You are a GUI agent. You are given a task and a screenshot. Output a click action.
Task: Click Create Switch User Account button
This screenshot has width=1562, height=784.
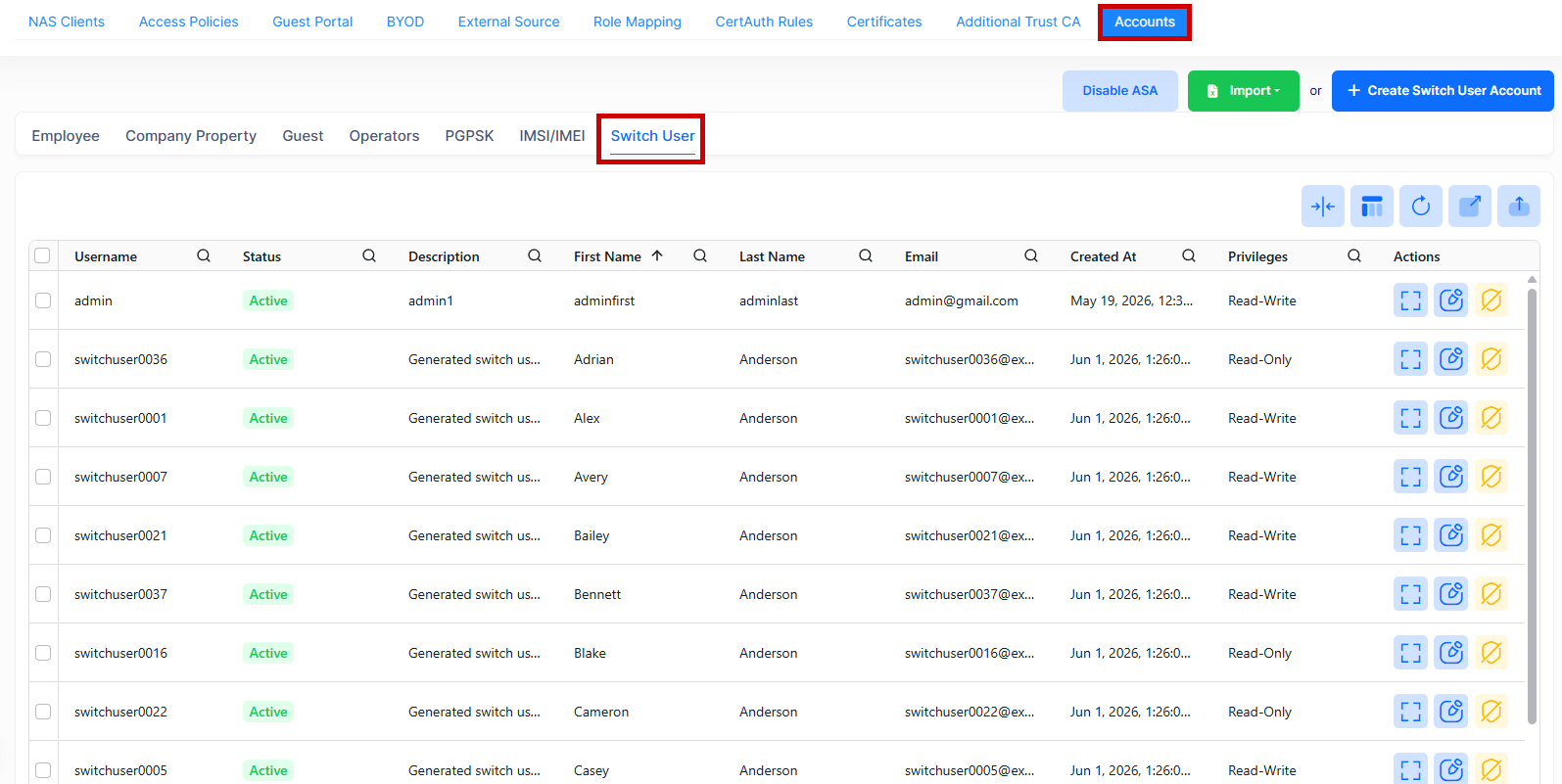[x=1443, y=91]
